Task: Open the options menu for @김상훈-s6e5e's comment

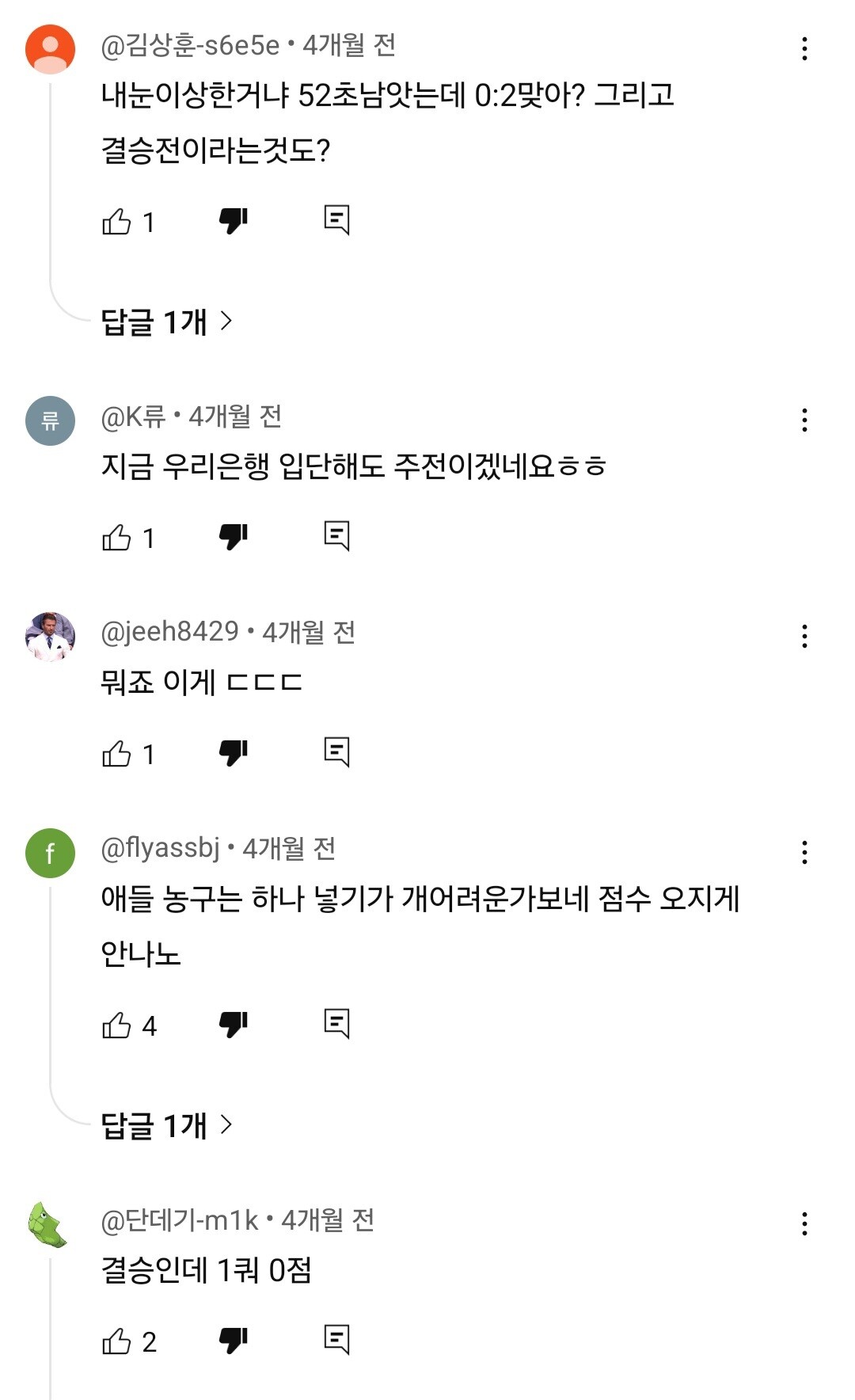Action: pyautogui.click(x=804, y=49)
